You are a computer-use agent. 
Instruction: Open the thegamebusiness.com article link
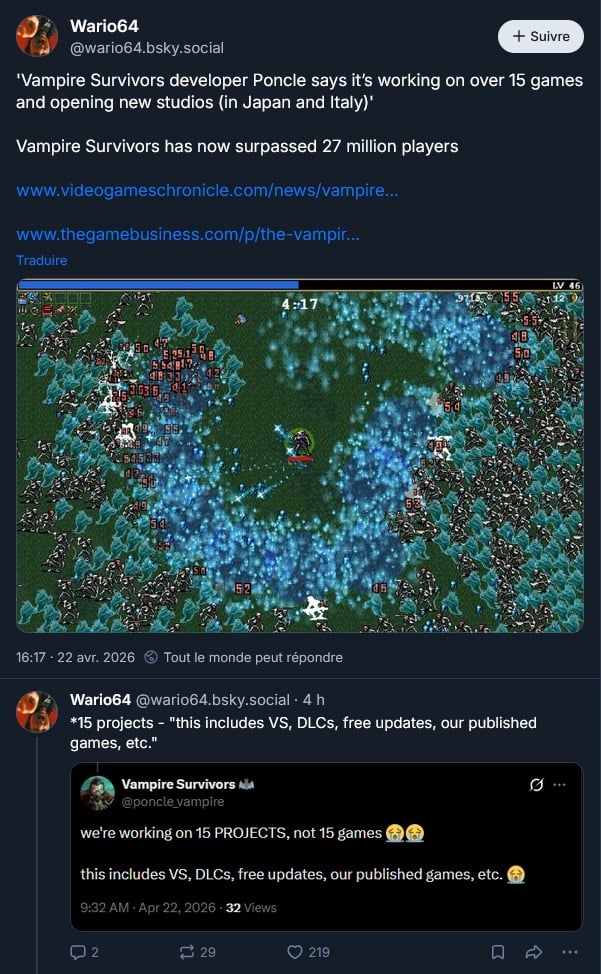click(x=188, y=234)
